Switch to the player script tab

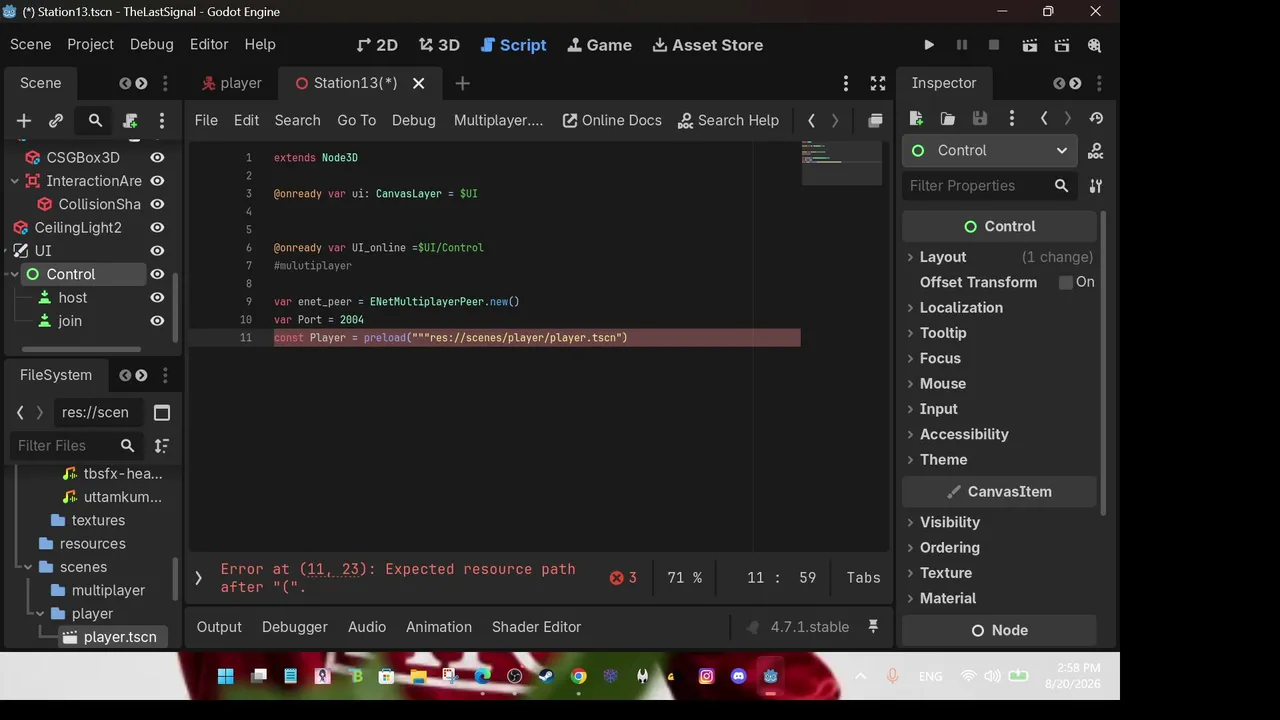point(231,83)
